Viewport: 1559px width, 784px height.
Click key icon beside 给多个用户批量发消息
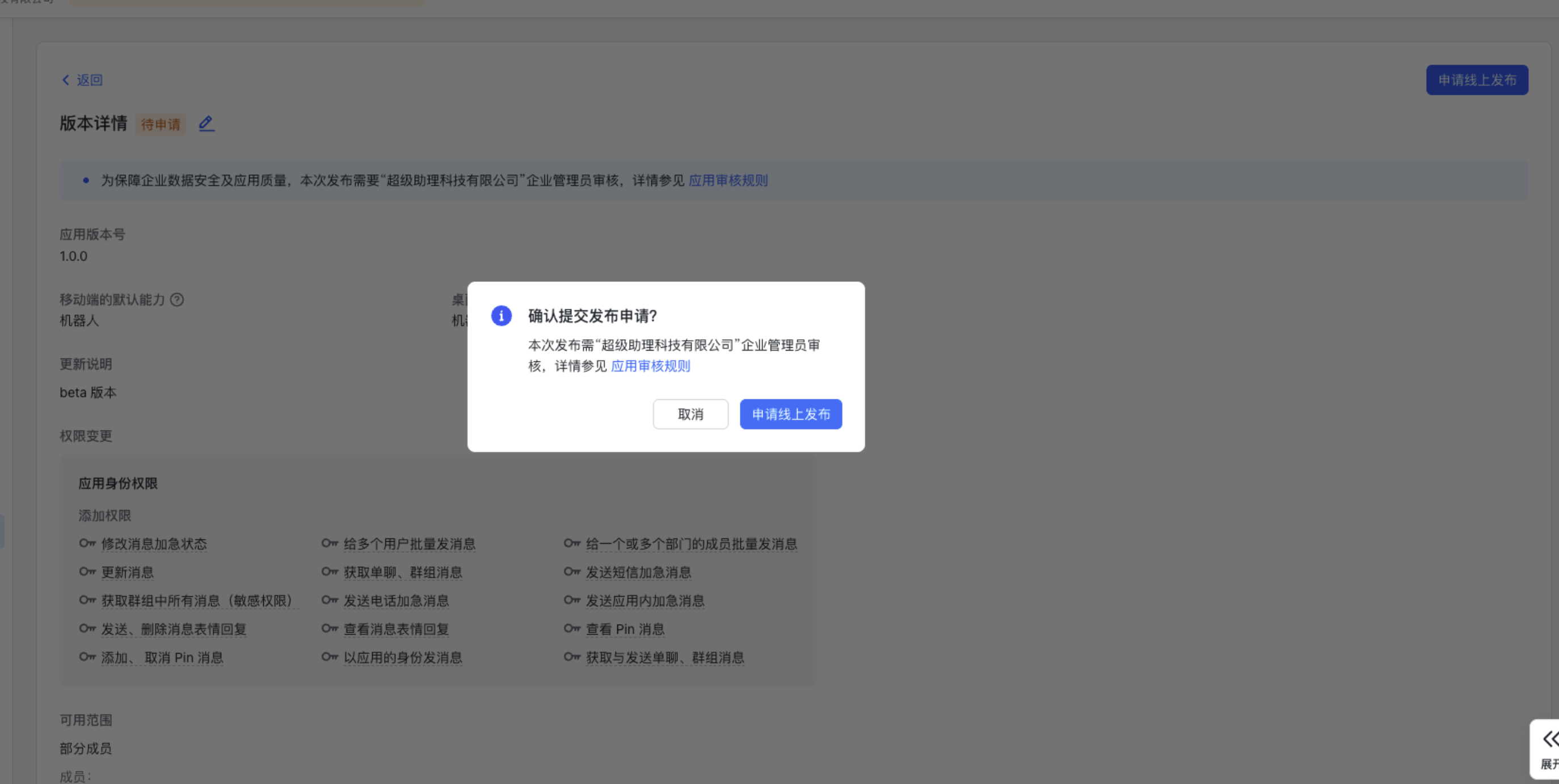click(x=330, y=543)
